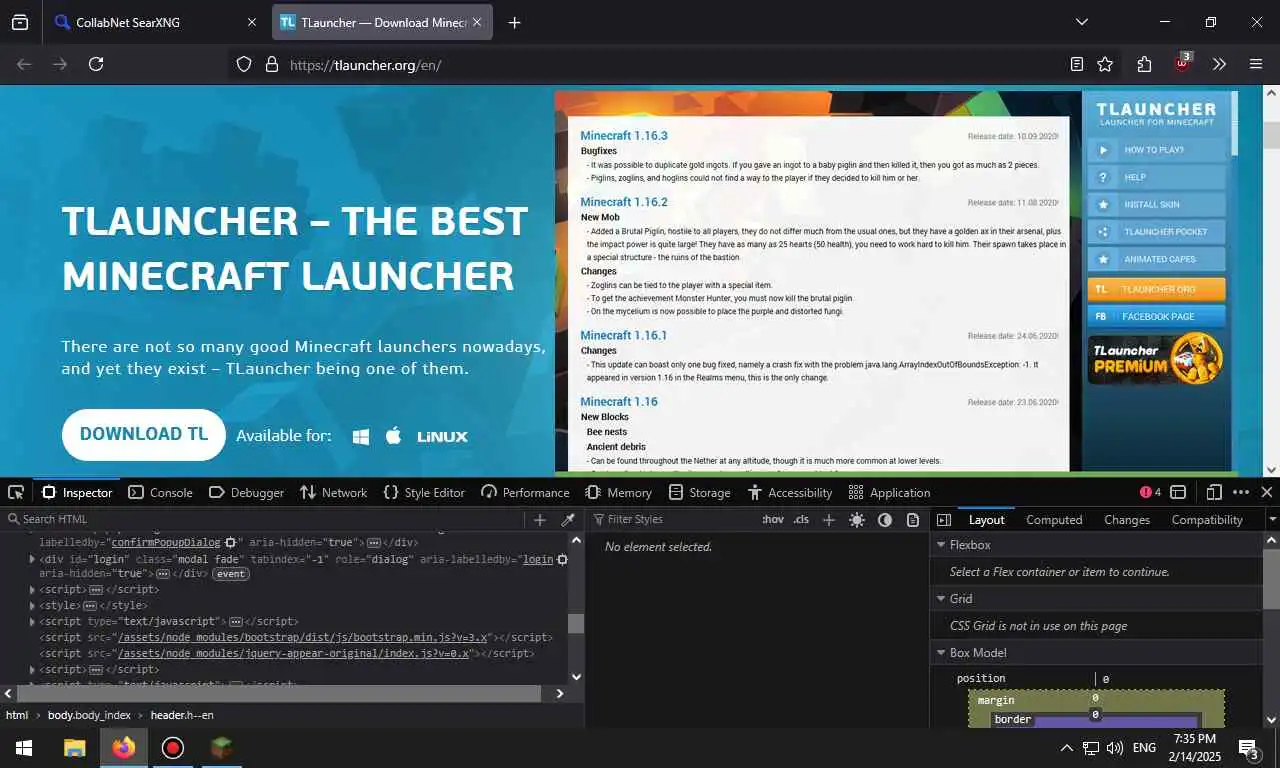Open the Extensions puzzle-piece menu
The width and height of the screenshot is (1280, 768).
click(x=1145, y=64)
